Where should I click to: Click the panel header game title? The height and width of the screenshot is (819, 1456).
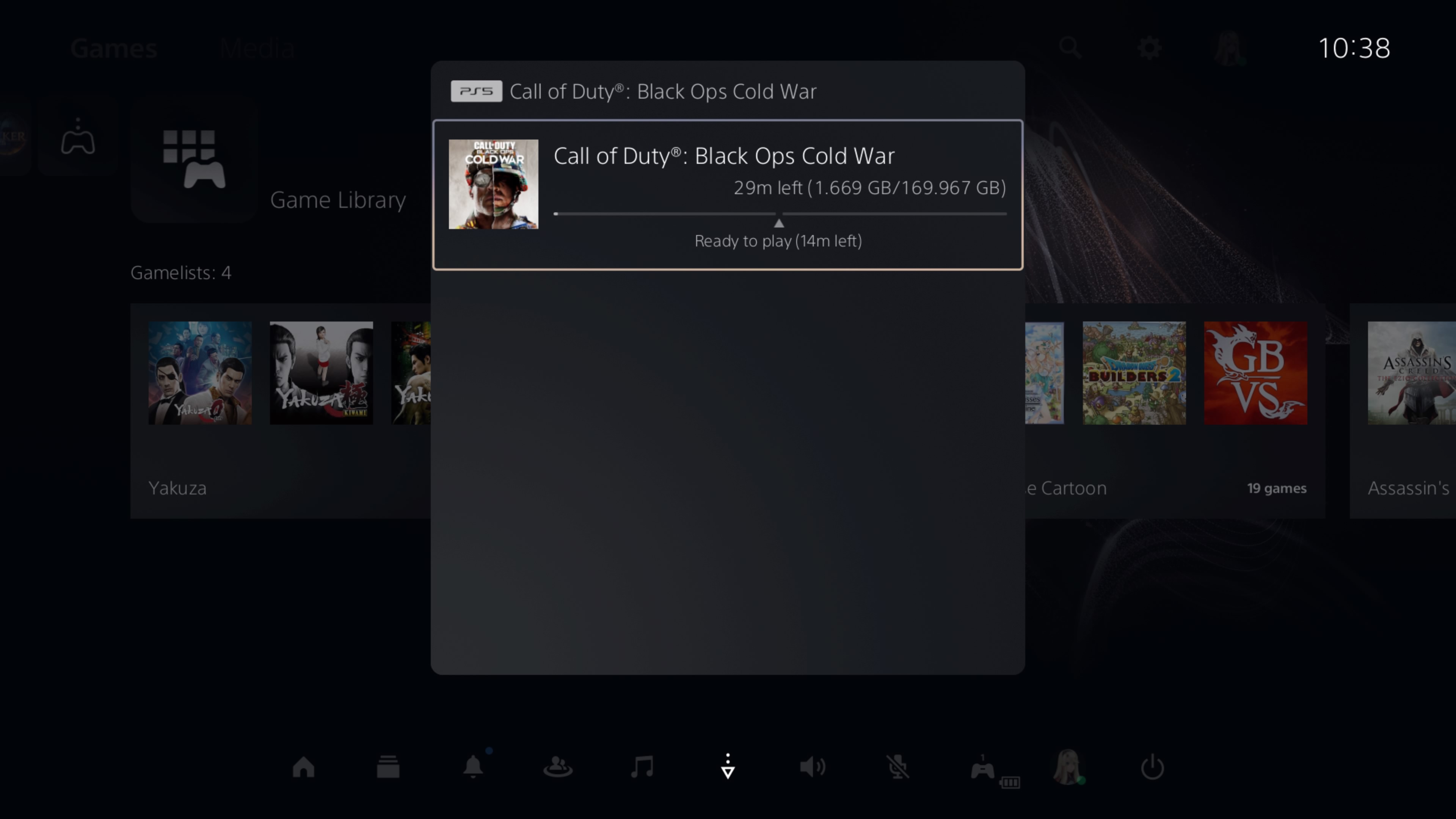pyautogui.click(x=663, y=91)
